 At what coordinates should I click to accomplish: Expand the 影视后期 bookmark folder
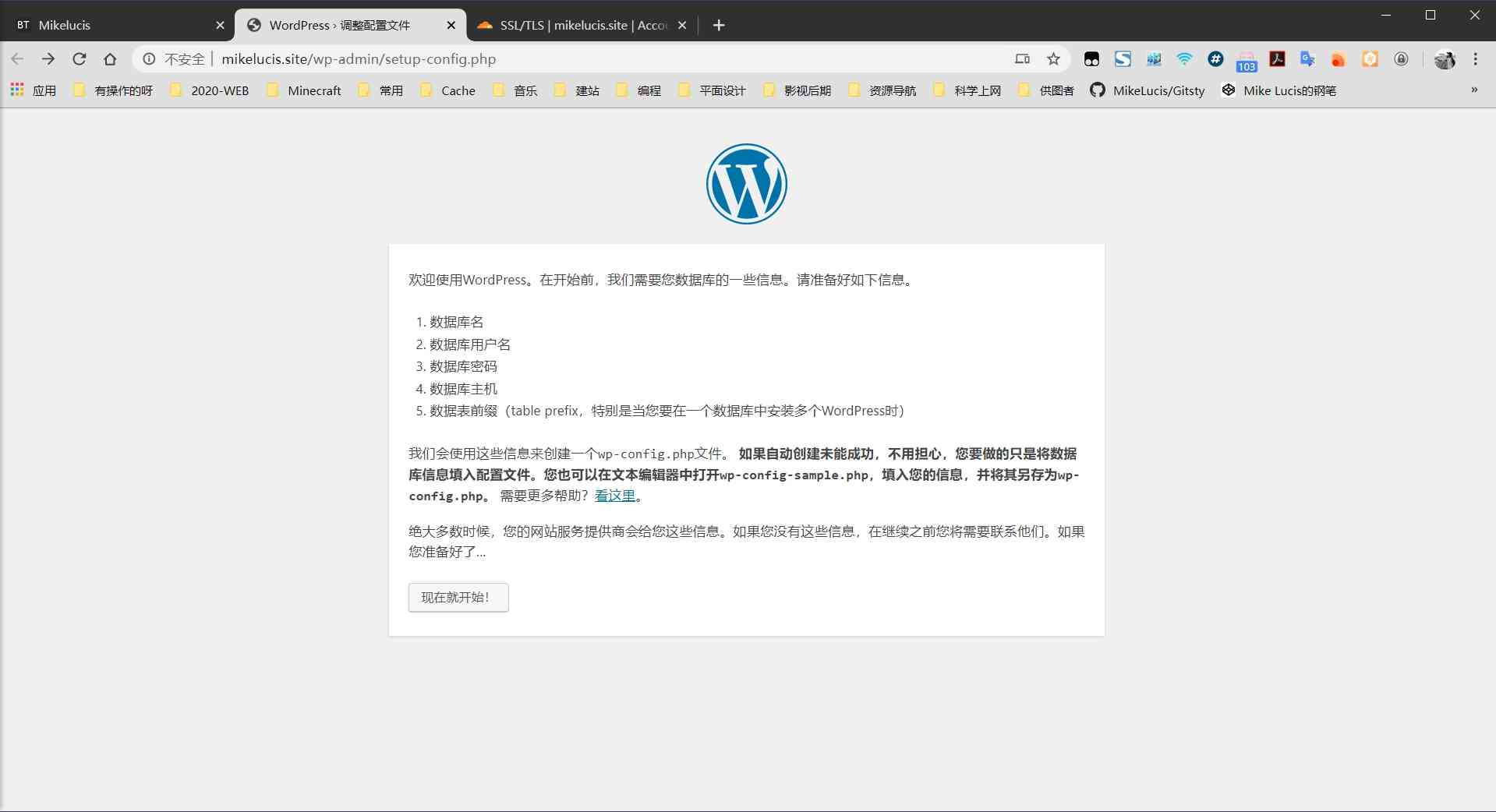pos(797,90)
